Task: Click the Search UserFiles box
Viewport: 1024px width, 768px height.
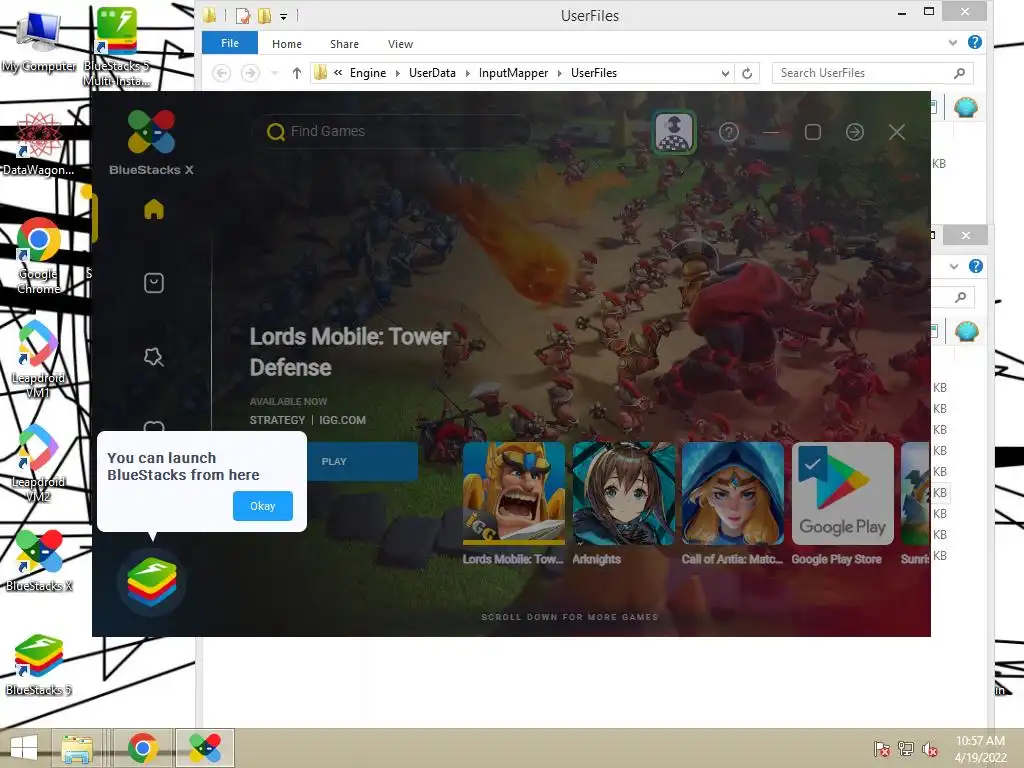Action: (x=872, y=73)
